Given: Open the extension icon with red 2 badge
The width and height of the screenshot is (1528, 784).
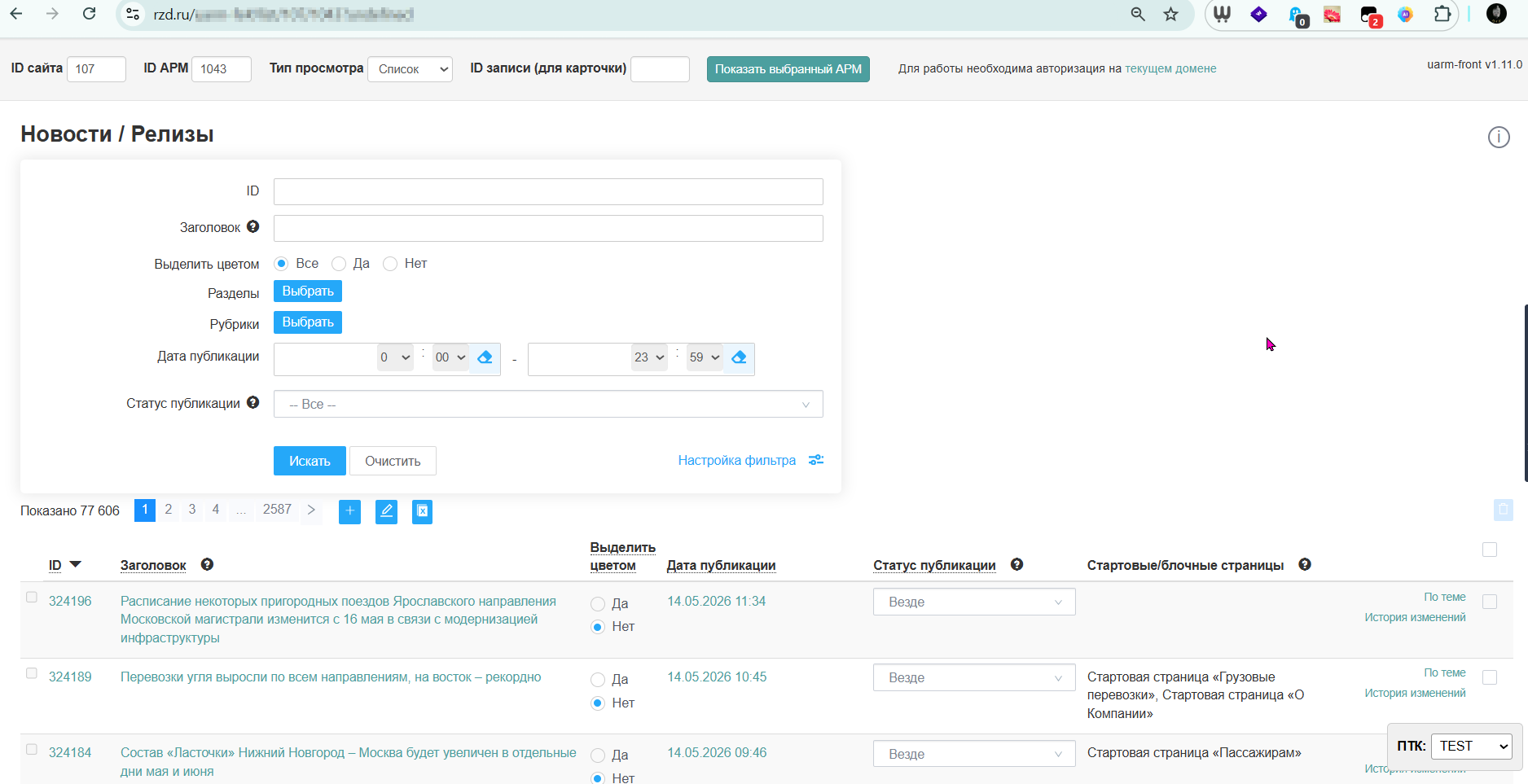Looking at the screenshot, I should [1370, 15].
